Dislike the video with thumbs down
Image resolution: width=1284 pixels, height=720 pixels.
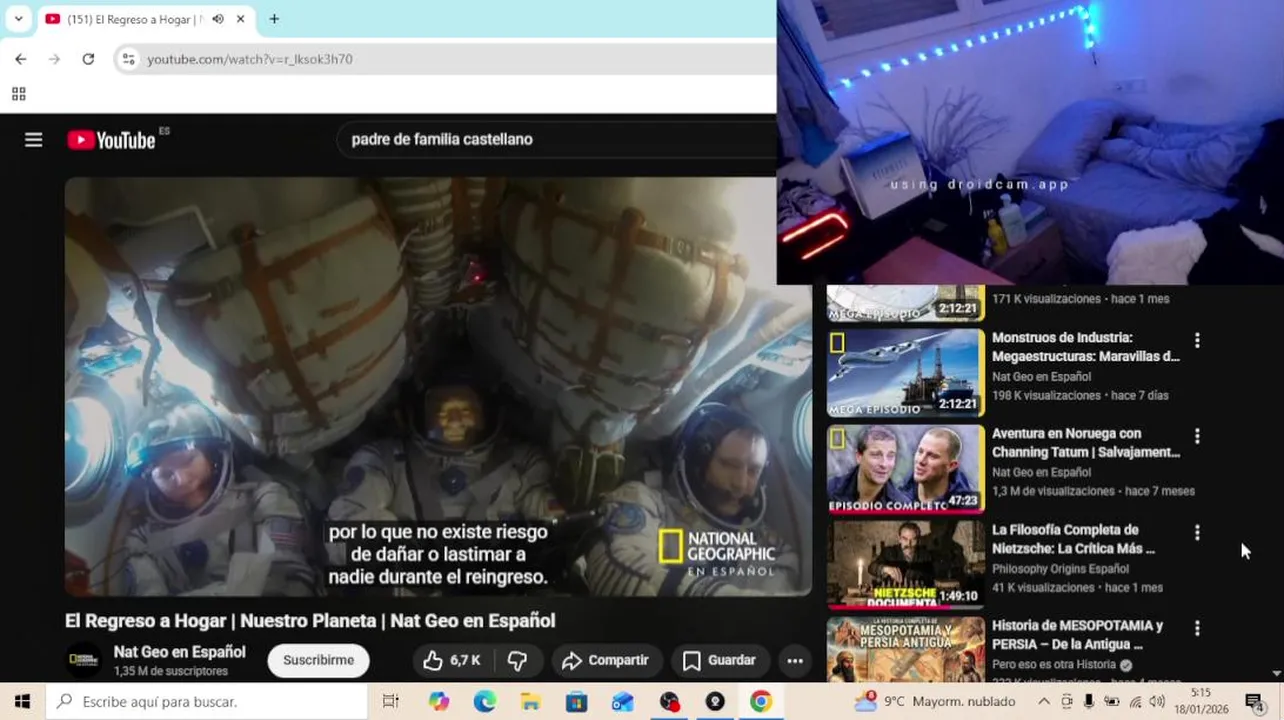click(517, 660)
